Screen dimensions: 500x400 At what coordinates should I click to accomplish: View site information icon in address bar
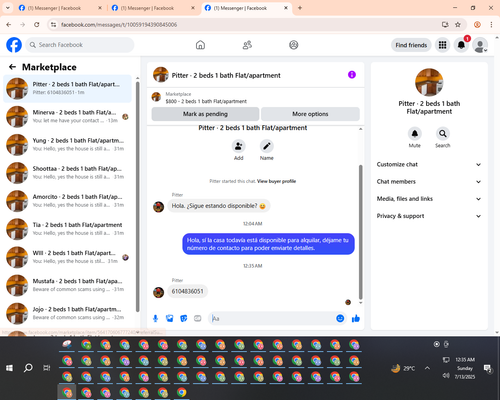coord(53,25)
